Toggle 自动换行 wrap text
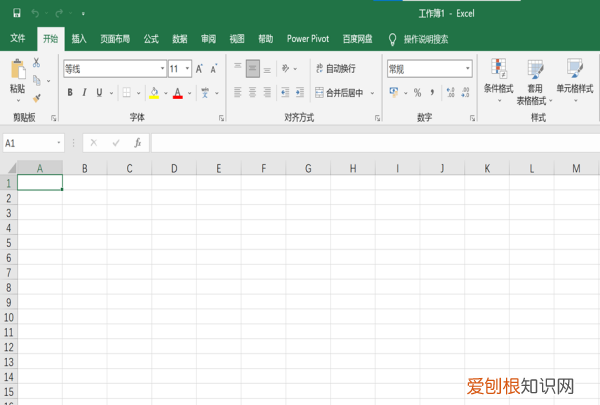Image resolution: width=600 pixels, height=405 pixels. [336, 69]
